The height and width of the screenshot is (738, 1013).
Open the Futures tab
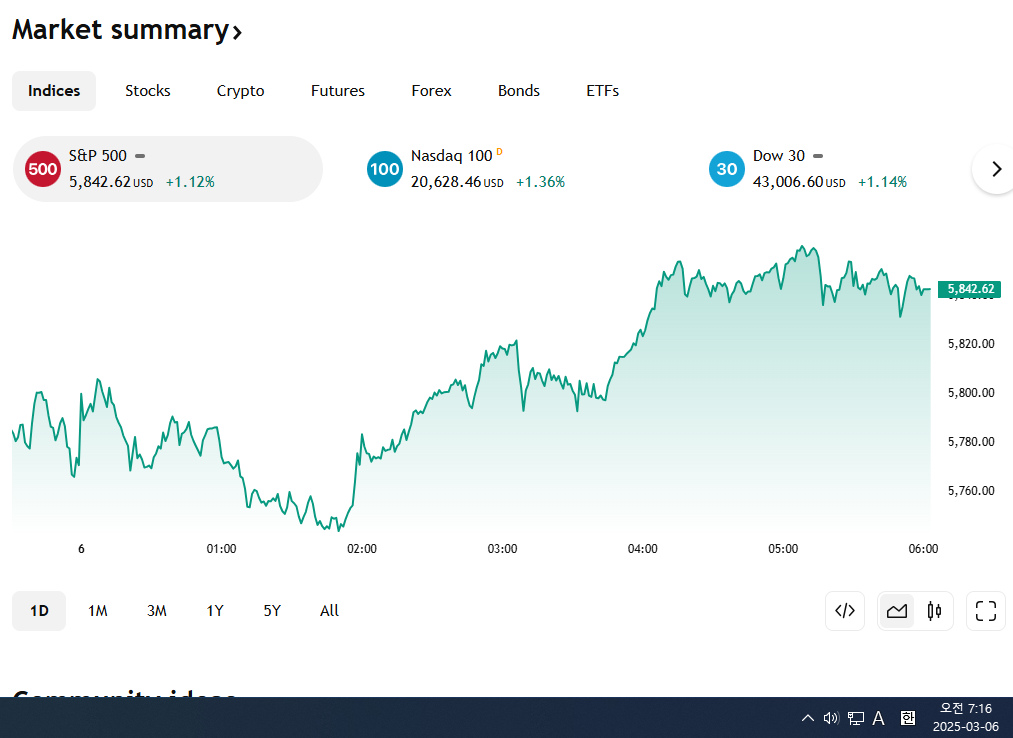click(338, 91)
